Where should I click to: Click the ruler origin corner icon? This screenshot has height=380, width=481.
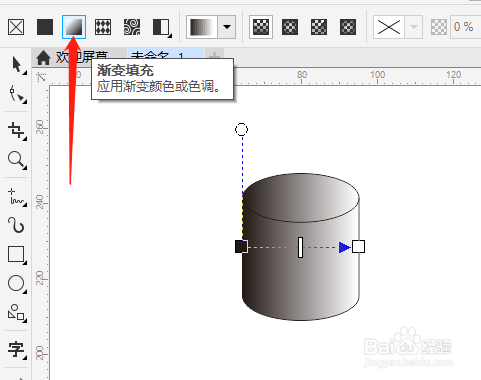(x=41, y=77)
